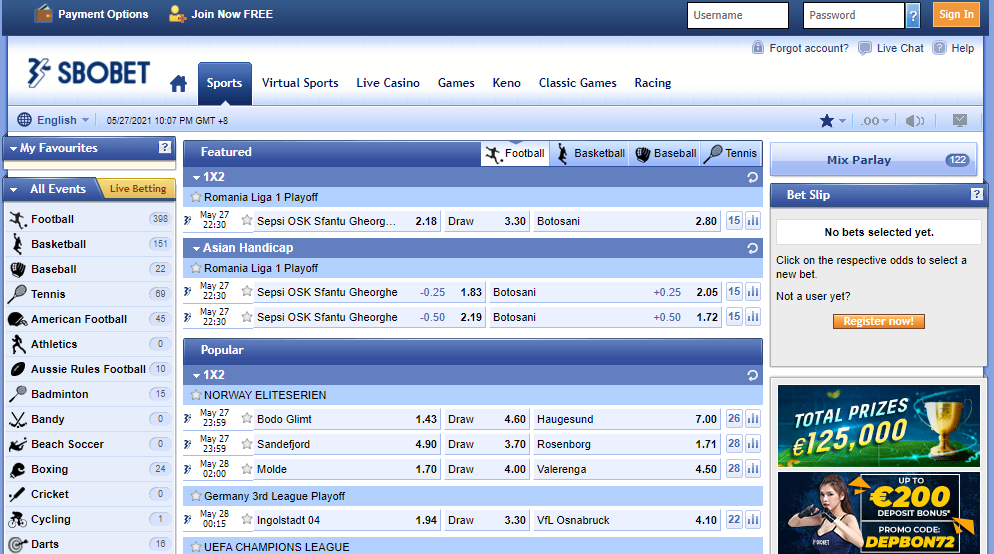Open the announcements monitor icon
Screen dimensions: 994x554
(960, 120)
